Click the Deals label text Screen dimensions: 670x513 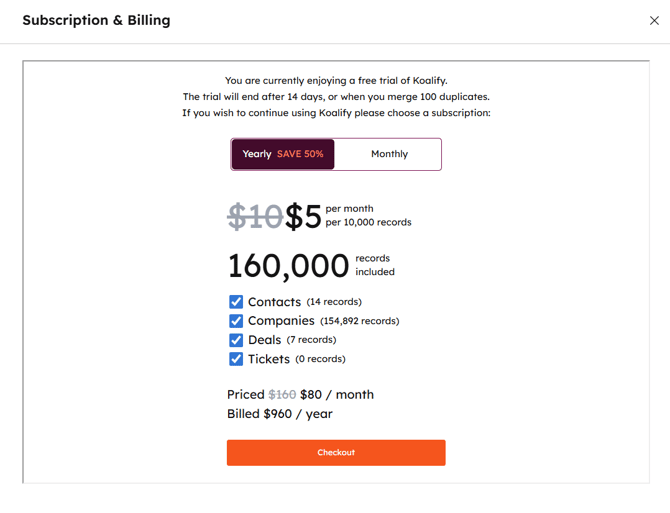265,340
